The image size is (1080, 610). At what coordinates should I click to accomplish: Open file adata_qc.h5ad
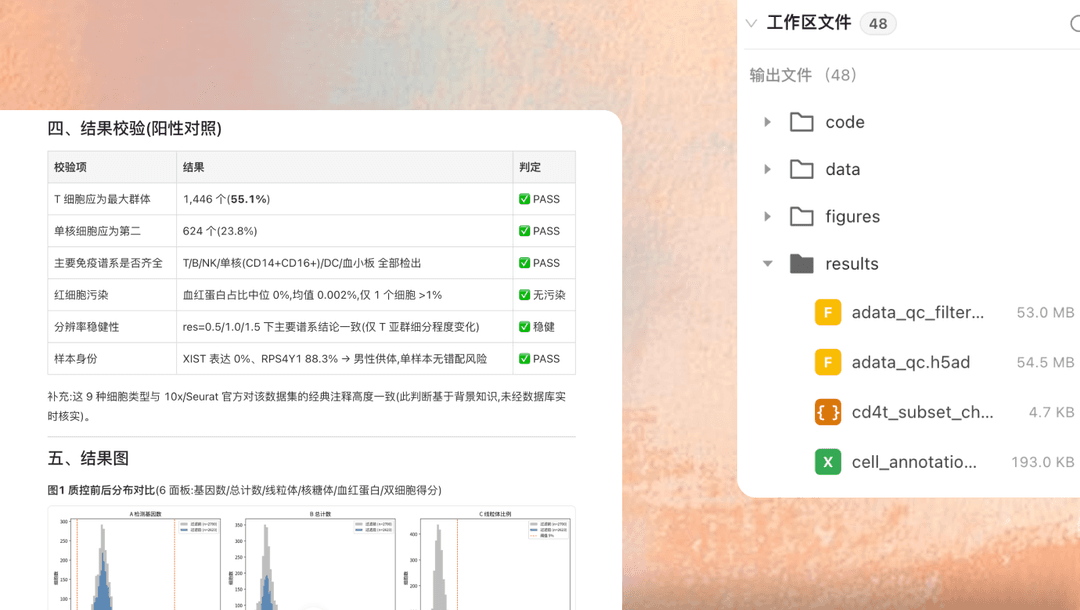click(911, 362)
